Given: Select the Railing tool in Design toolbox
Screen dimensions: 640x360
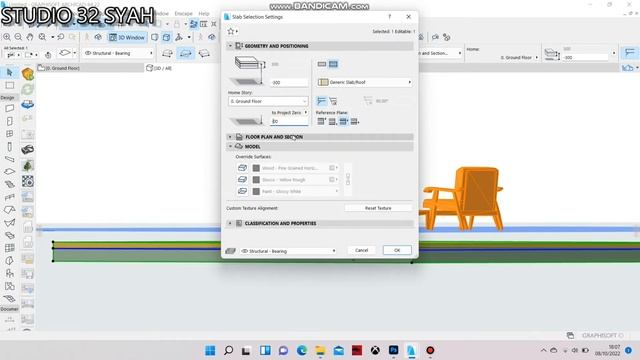Looking at the screenshot, I should 9,197.
